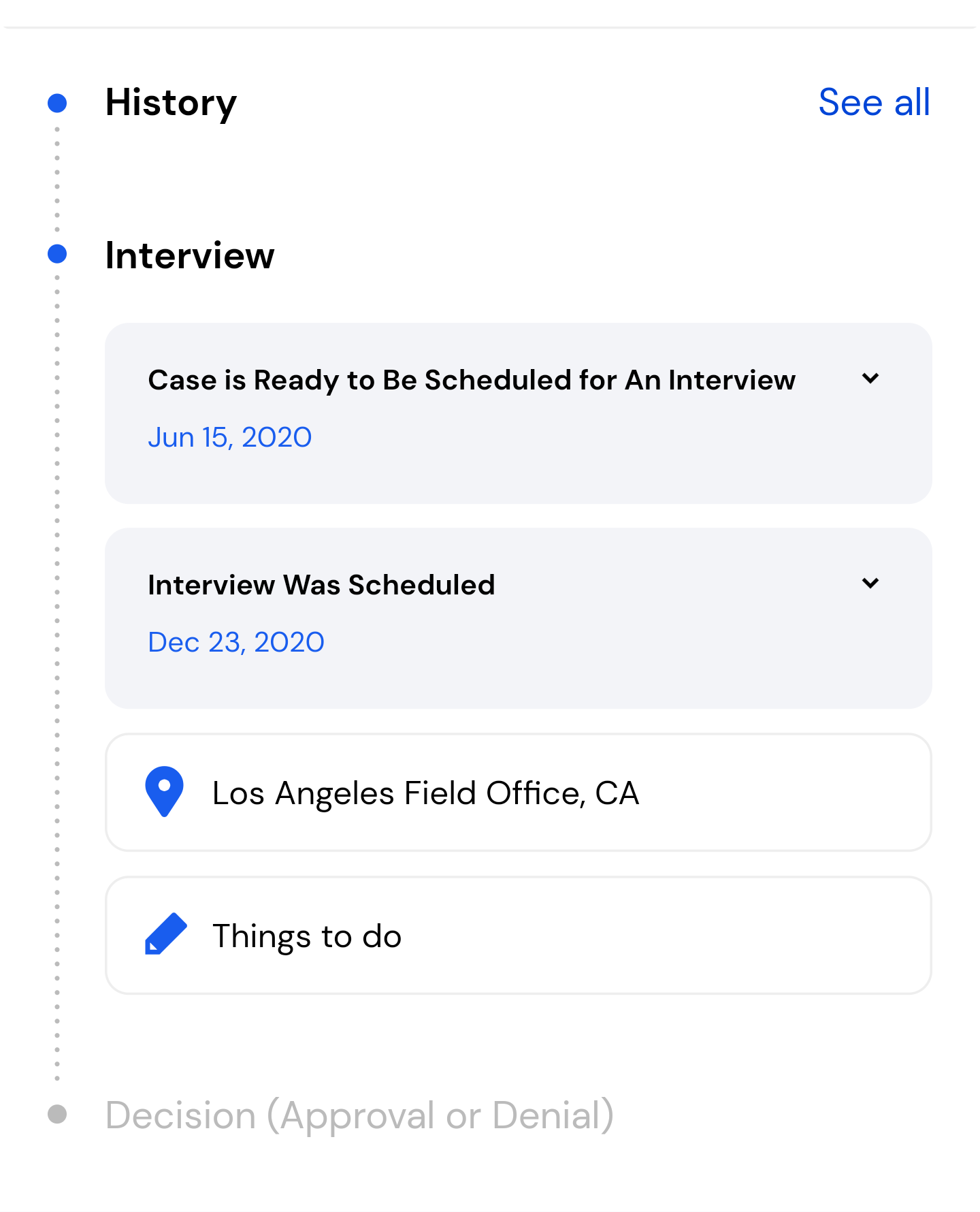Image resolution: width=980 pixels, height=1212 pixels.
Task: Click the Jun 15, 2020 date
Action: 230,438
